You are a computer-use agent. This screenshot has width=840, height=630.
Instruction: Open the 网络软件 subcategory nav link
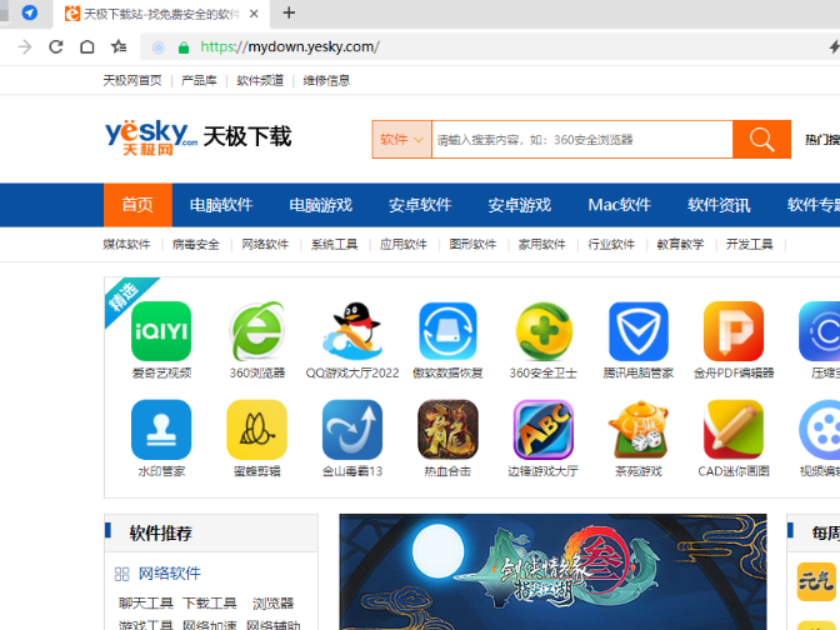coord(265,244)
